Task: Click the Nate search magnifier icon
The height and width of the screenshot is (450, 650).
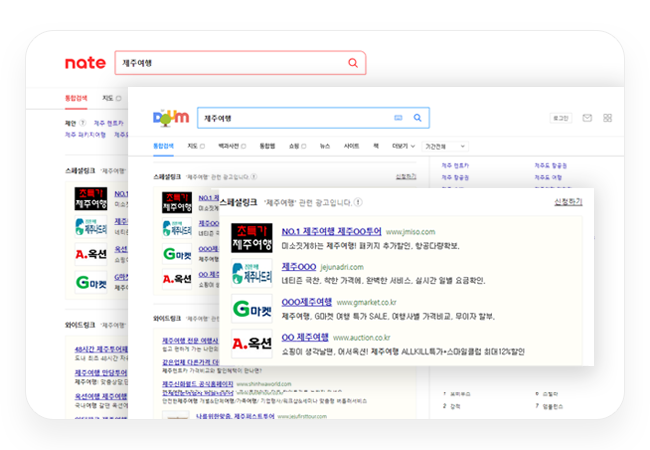Action: click(353, 63)
